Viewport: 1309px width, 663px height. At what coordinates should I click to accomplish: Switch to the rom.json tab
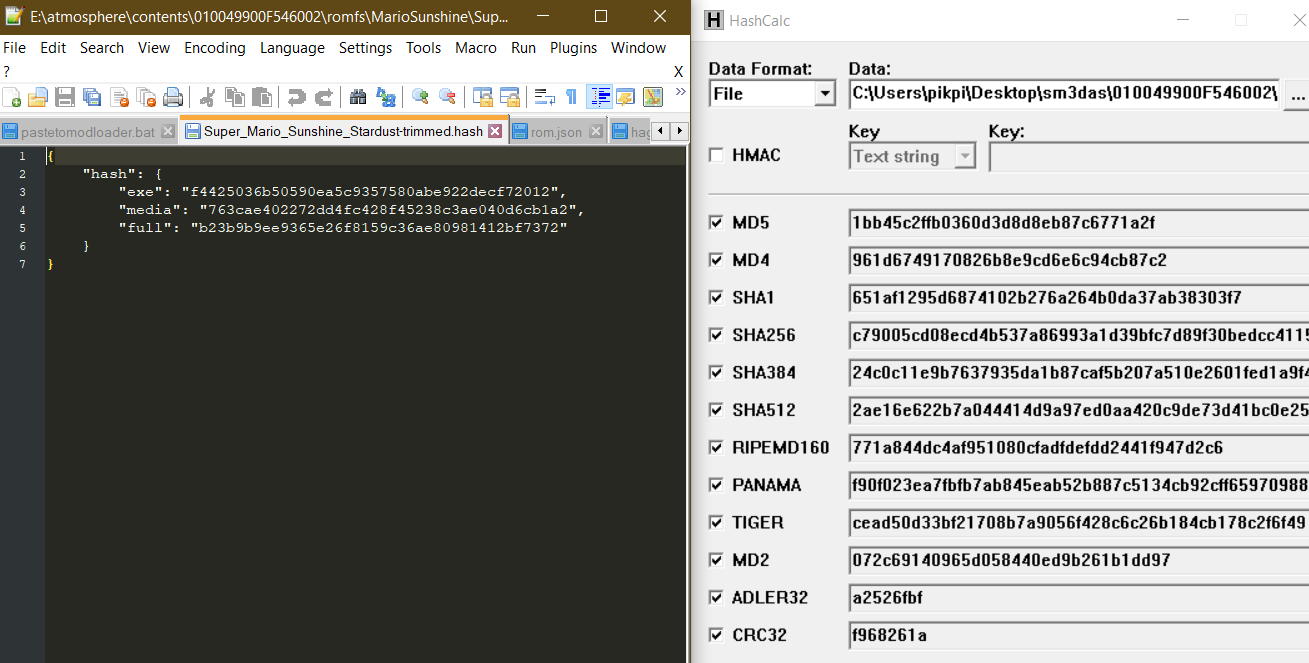pyautogui.click(x=556, y=132)
